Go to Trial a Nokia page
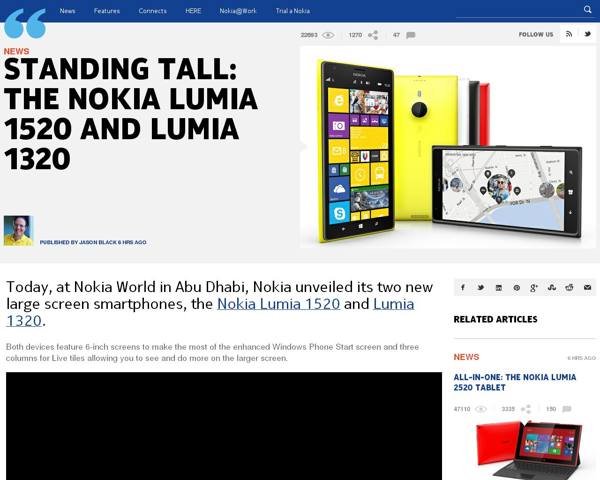 click(x=293, y=11)
